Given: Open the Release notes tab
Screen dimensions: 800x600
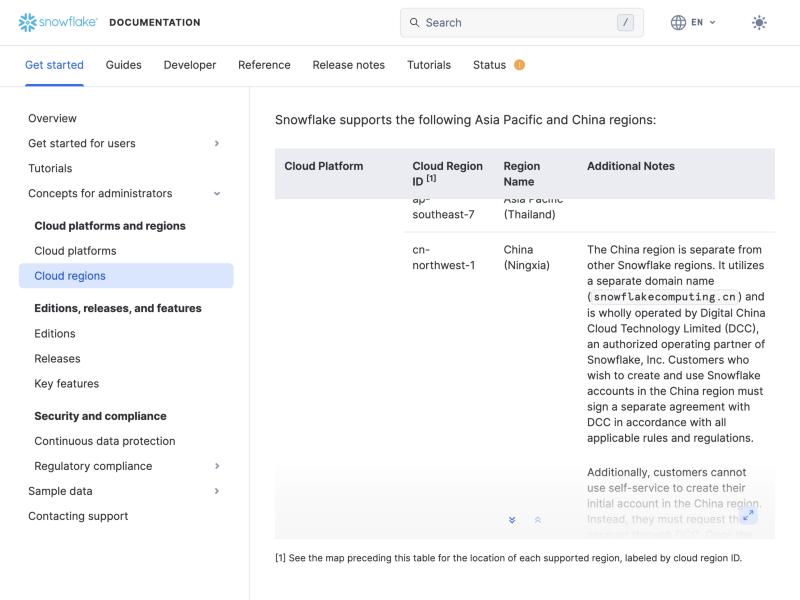Looking at the screenshot, I should point(348,65).
